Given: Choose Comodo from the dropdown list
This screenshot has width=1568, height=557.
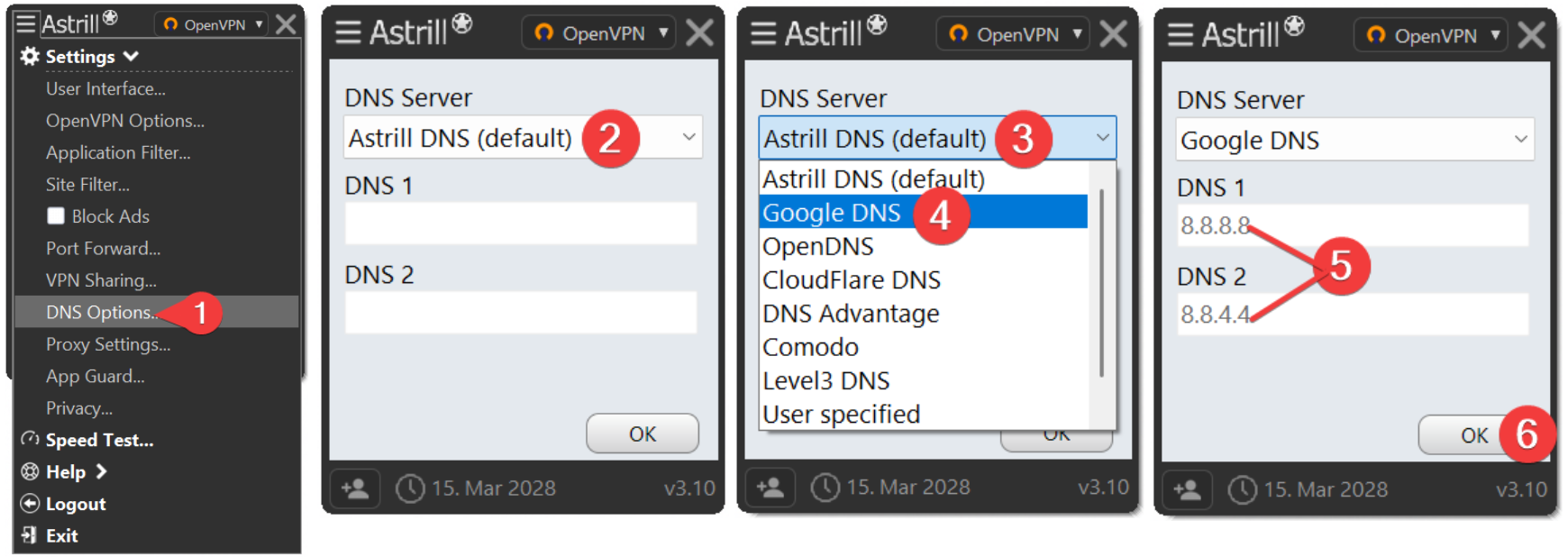Looking at the screenshot, I should coord(924,347).
